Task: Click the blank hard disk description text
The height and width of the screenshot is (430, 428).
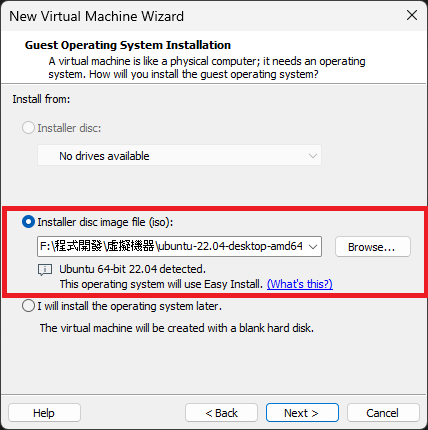Action: 177,328
